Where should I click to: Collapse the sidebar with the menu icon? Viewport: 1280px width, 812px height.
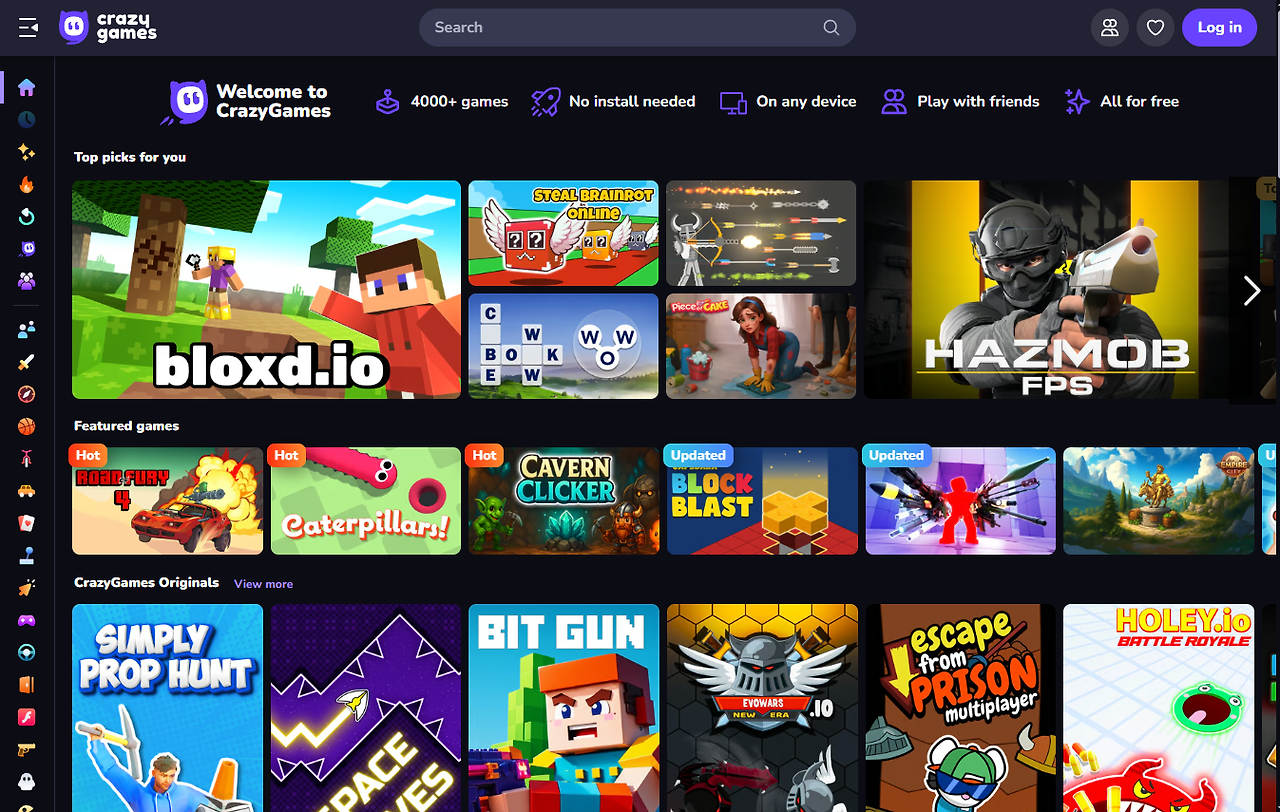pos(28,28)
